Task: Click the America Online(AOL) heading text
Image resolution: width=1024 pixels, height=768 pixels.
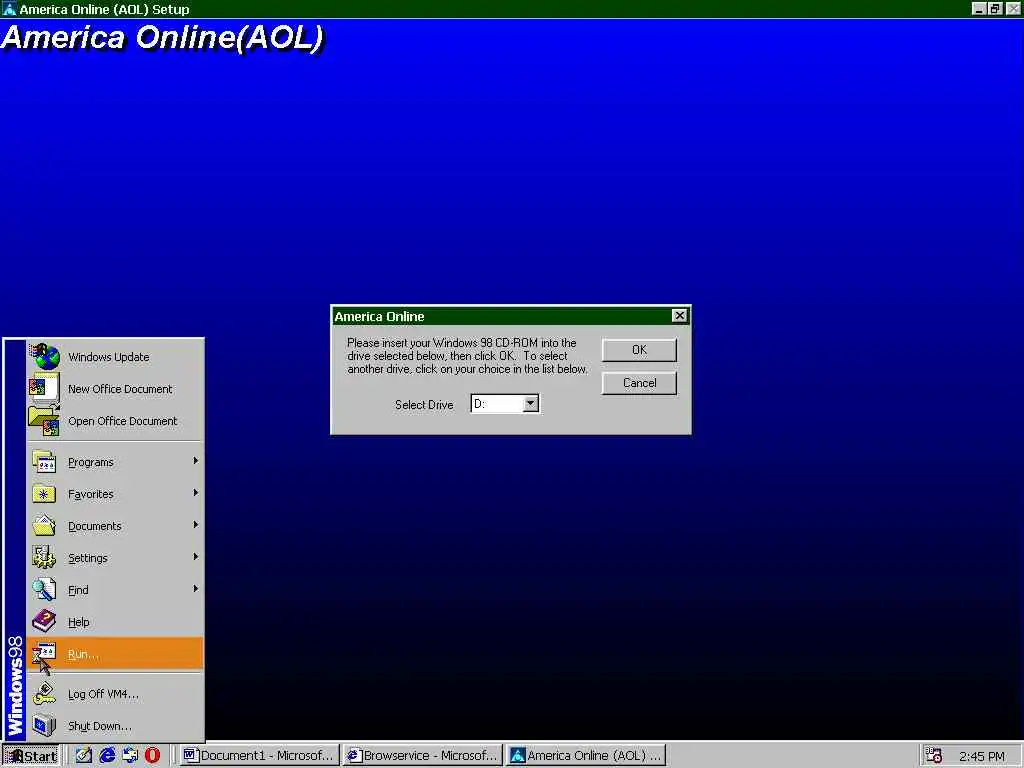Action: tap(162, 38)
